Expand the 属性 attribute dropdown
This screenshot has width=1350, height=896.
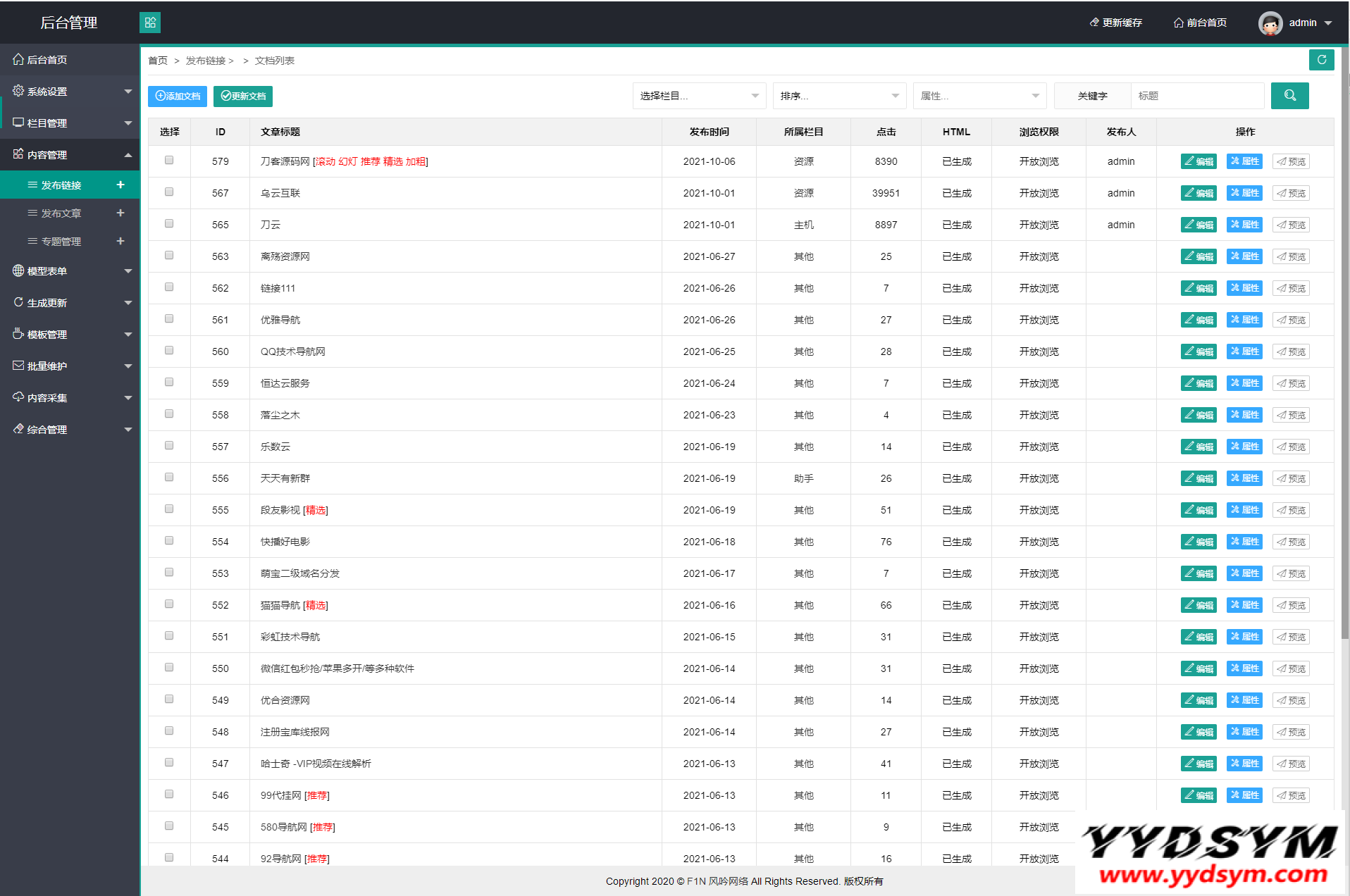click(979, 96)
